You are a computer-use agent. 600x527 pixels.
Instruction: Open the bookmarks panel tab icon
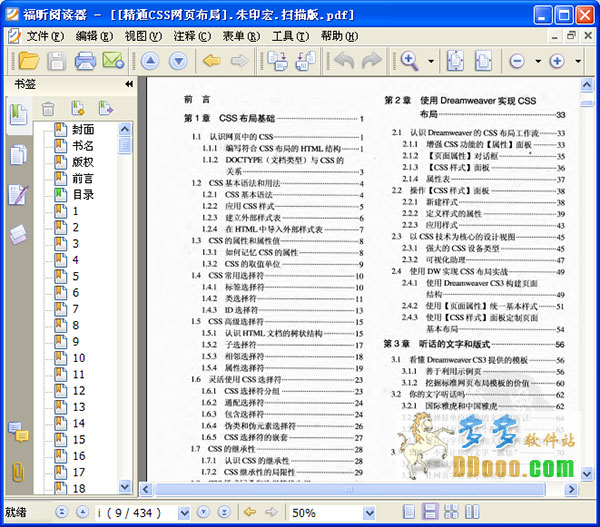pyautogui.click(x=19, y=114)
